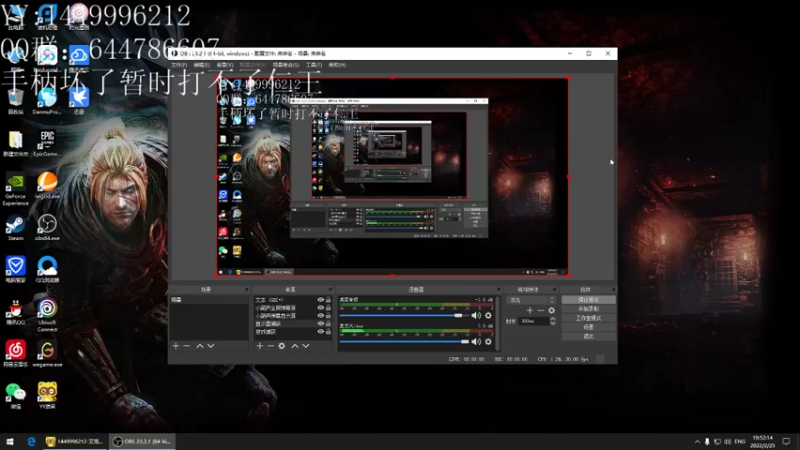Open 设置 settings button in Controls

pyautogui.click(x=589, y=327)
